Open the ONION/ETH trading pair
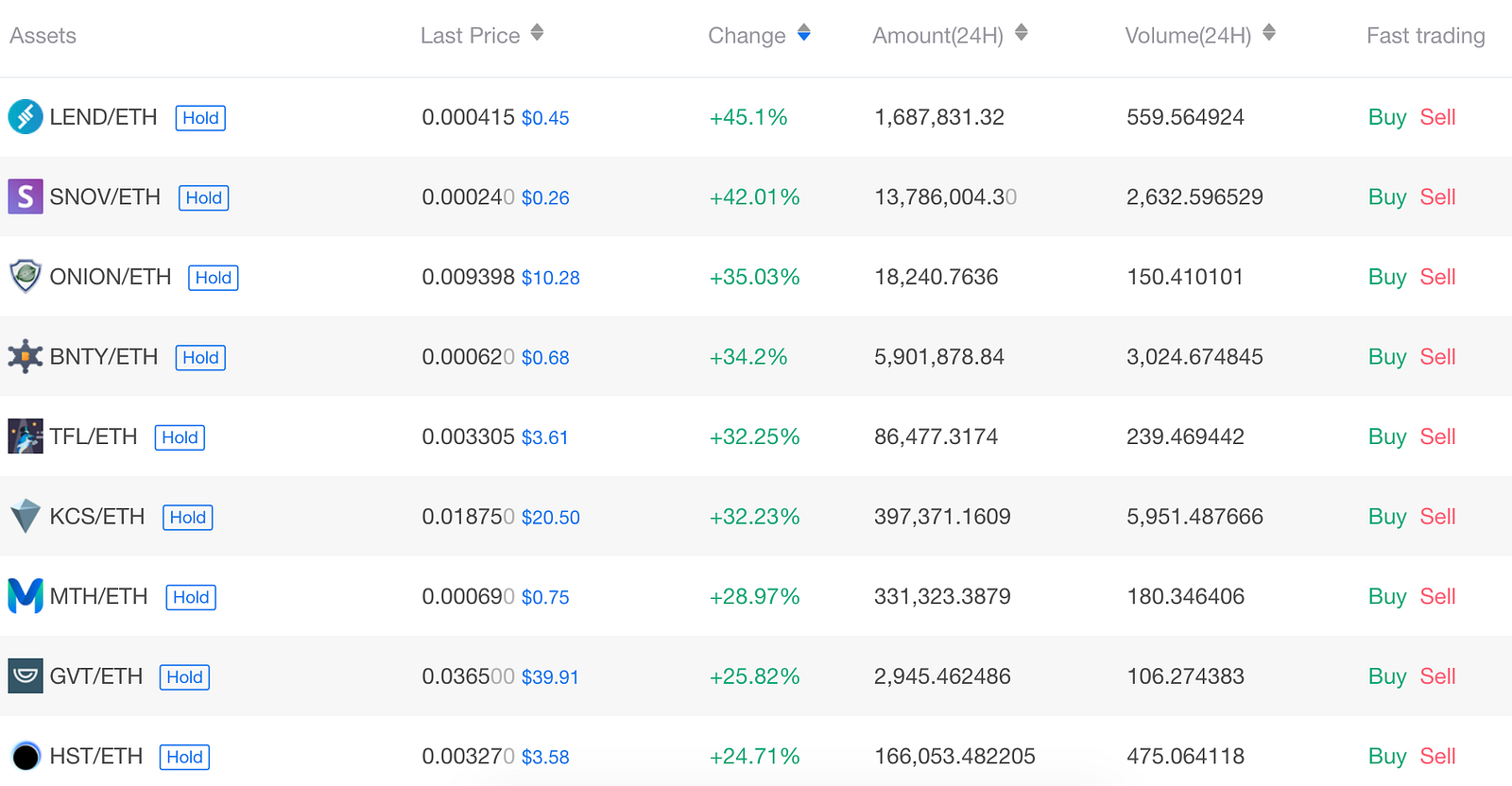 point(111,277)
